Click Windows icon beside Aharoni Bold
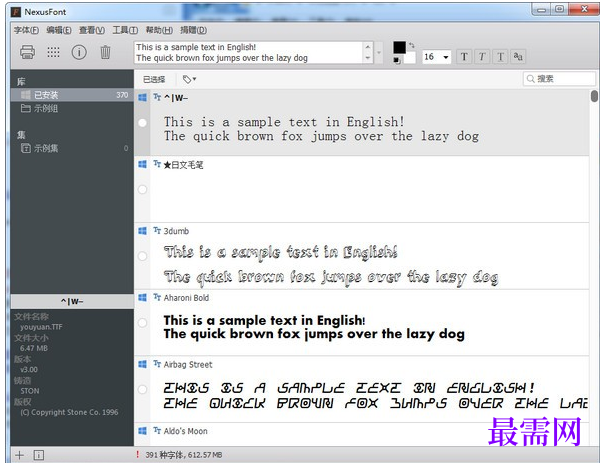 pyautogui.click(x=142, y=298)
